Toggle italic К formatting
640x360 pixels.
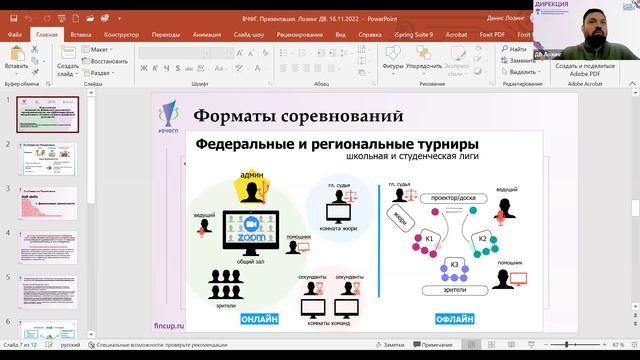(155, 68)
